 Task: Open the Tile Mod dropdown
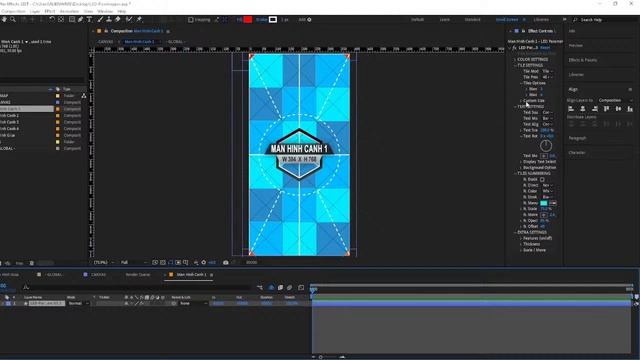click(548, 71)
